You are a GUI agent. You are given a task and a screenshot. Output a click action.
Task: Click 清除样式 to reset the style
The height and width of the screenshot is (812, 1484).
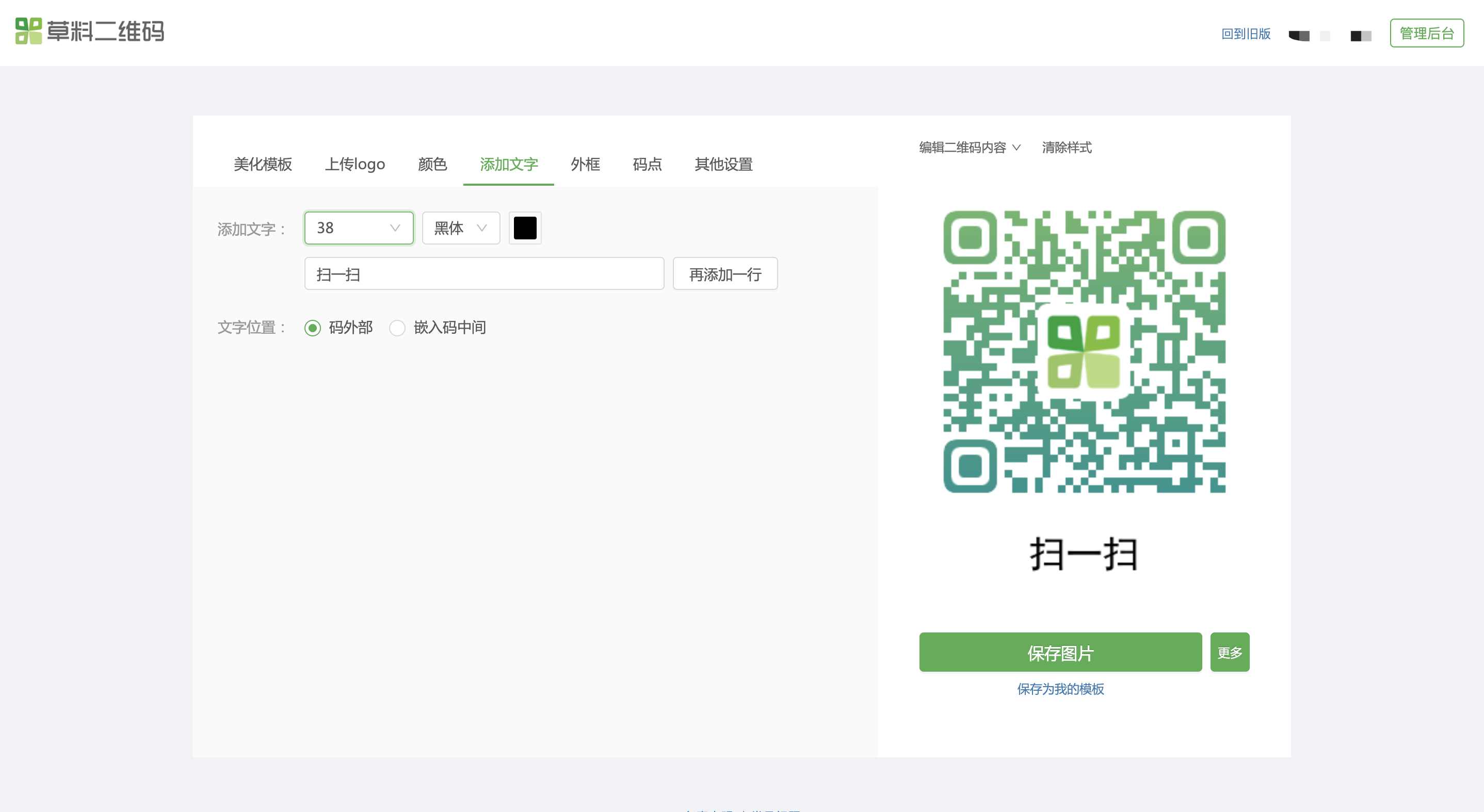(1067, 148)
